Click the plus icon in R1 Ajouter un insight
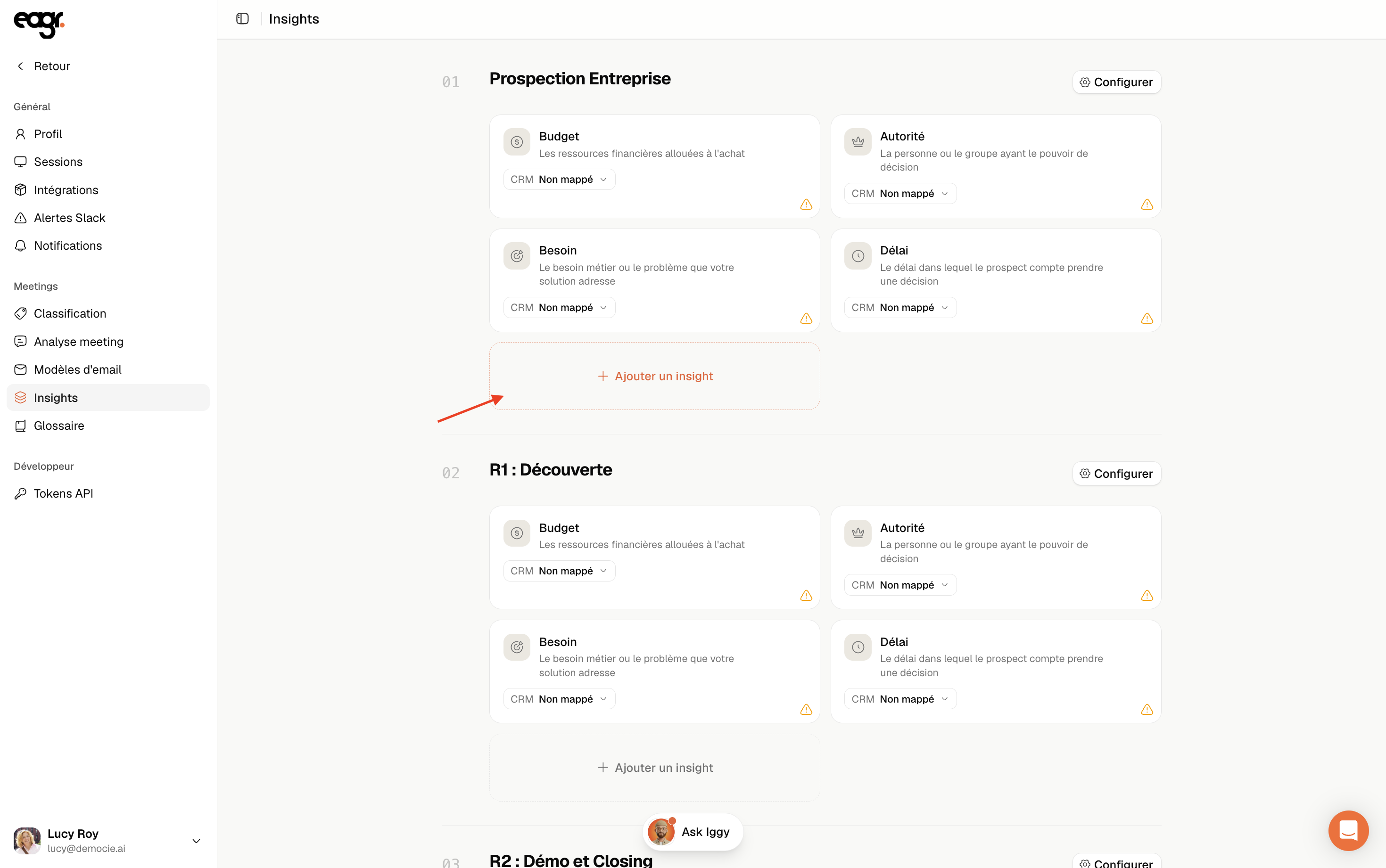Viewport: 1386px width, 868px height. pyautogui.click(x=603, y=768)
